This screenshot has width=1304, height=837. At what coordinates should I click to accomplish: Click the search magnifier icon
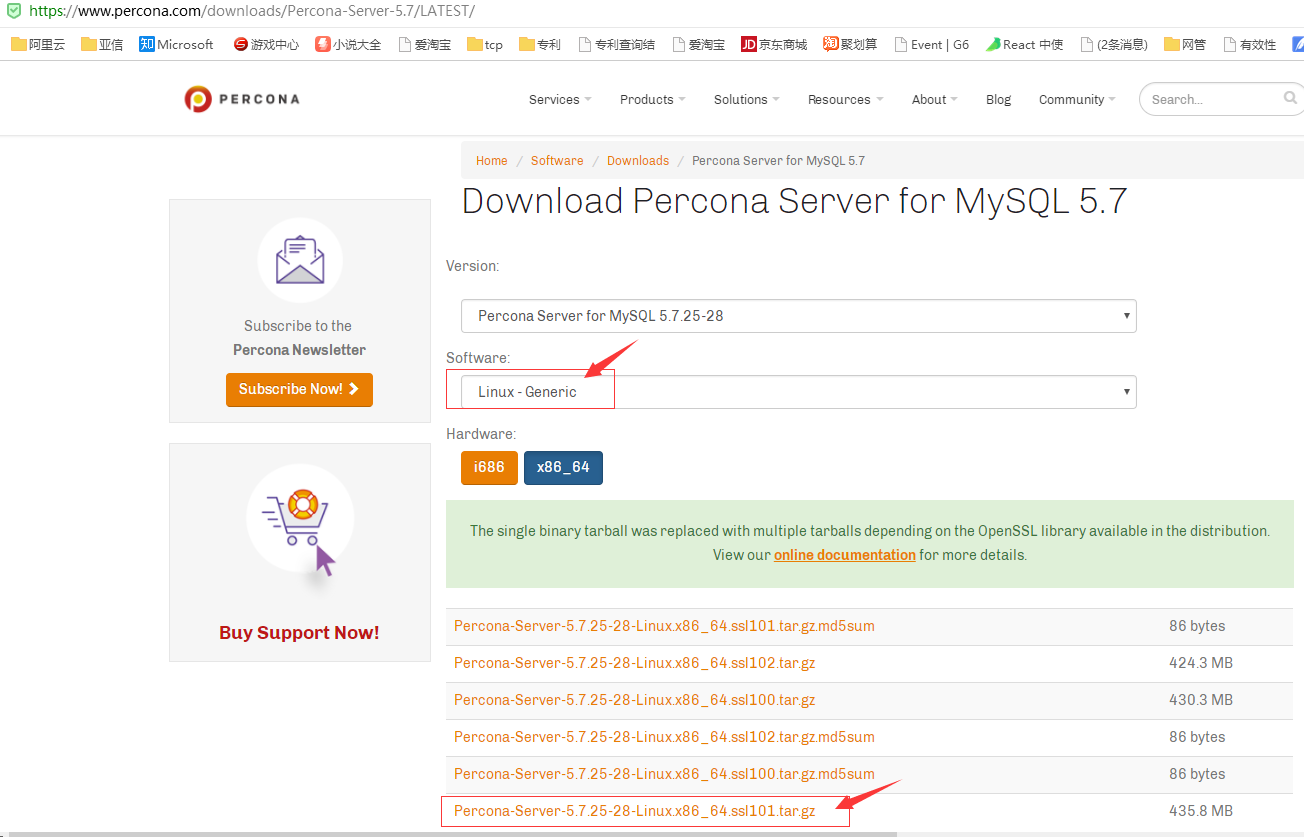coord(1290,98)
